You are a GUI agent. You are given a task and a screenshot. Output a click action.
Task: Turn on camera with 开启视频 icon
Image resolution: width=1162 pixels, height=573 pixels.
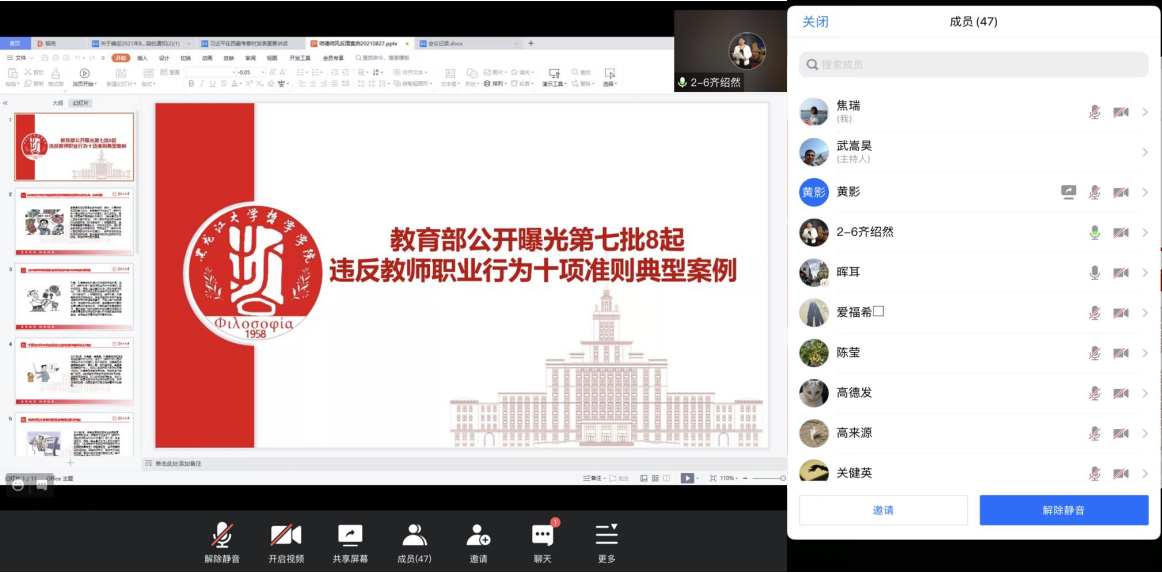[x=286, y=535]
